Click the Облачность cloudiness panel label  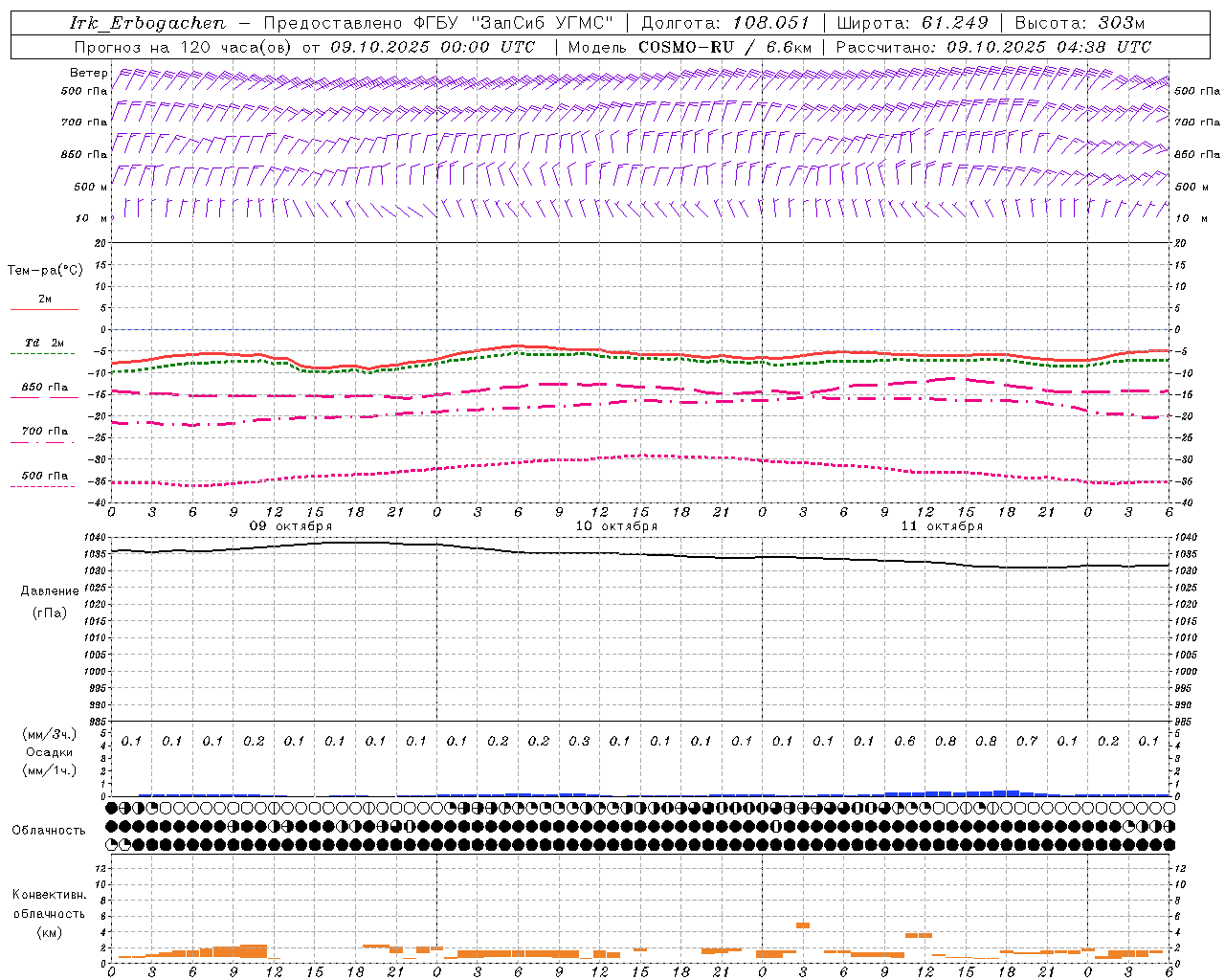pos(49,831)
